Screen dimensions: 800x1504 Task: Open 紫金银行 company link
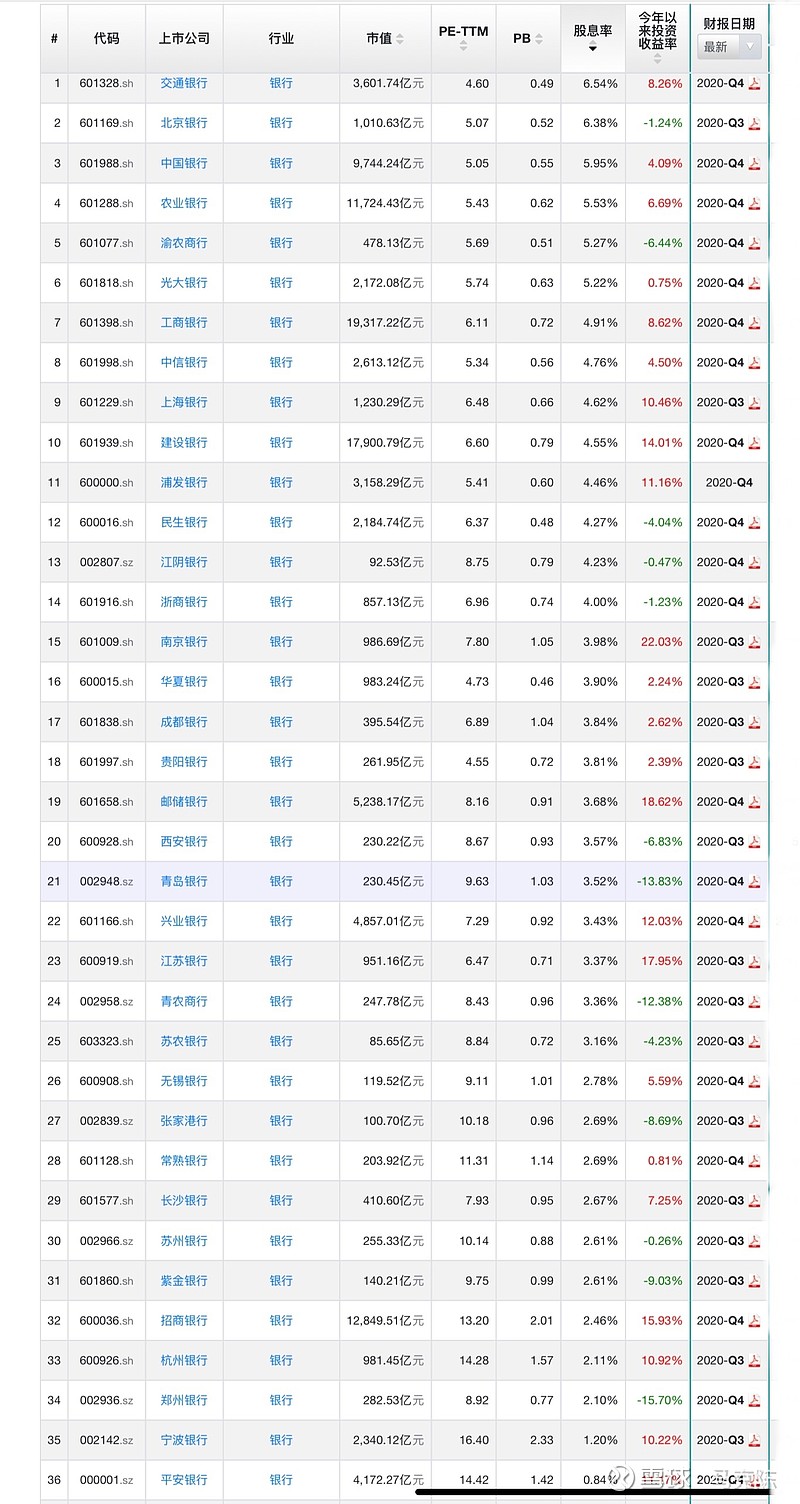pos(184,1281)
